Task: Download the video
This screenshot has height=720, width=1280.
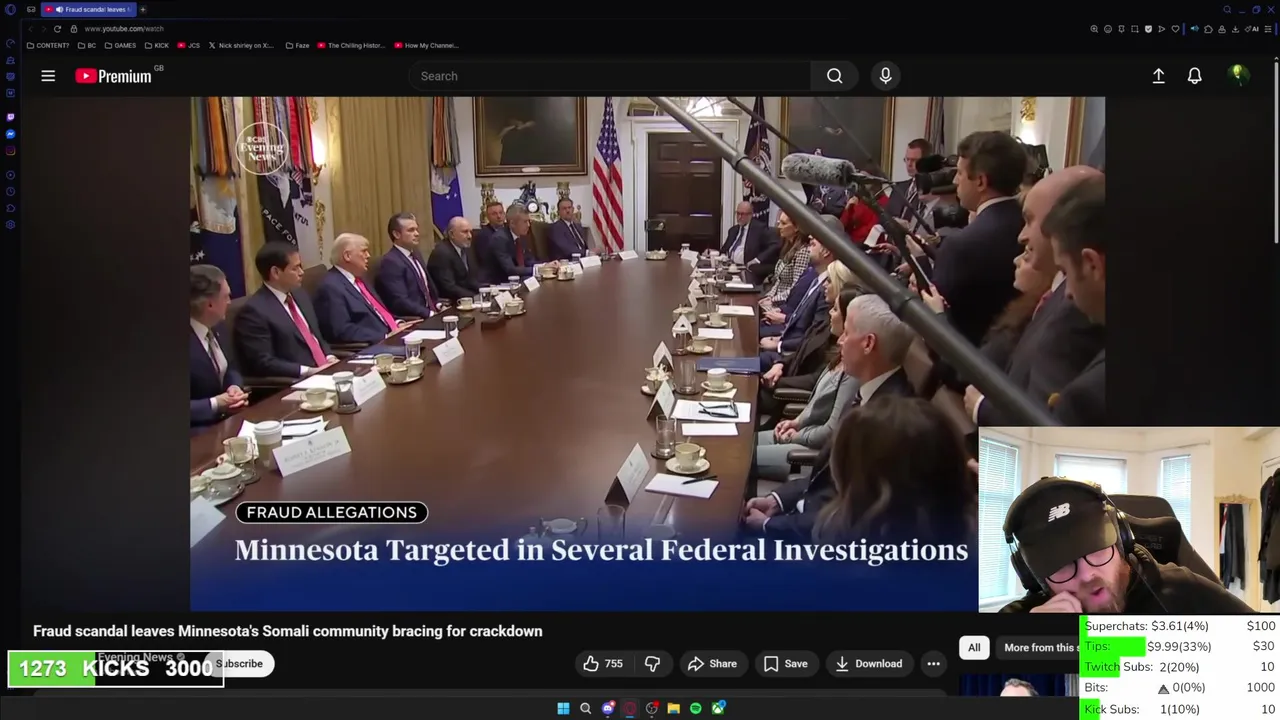Action: 868,663
